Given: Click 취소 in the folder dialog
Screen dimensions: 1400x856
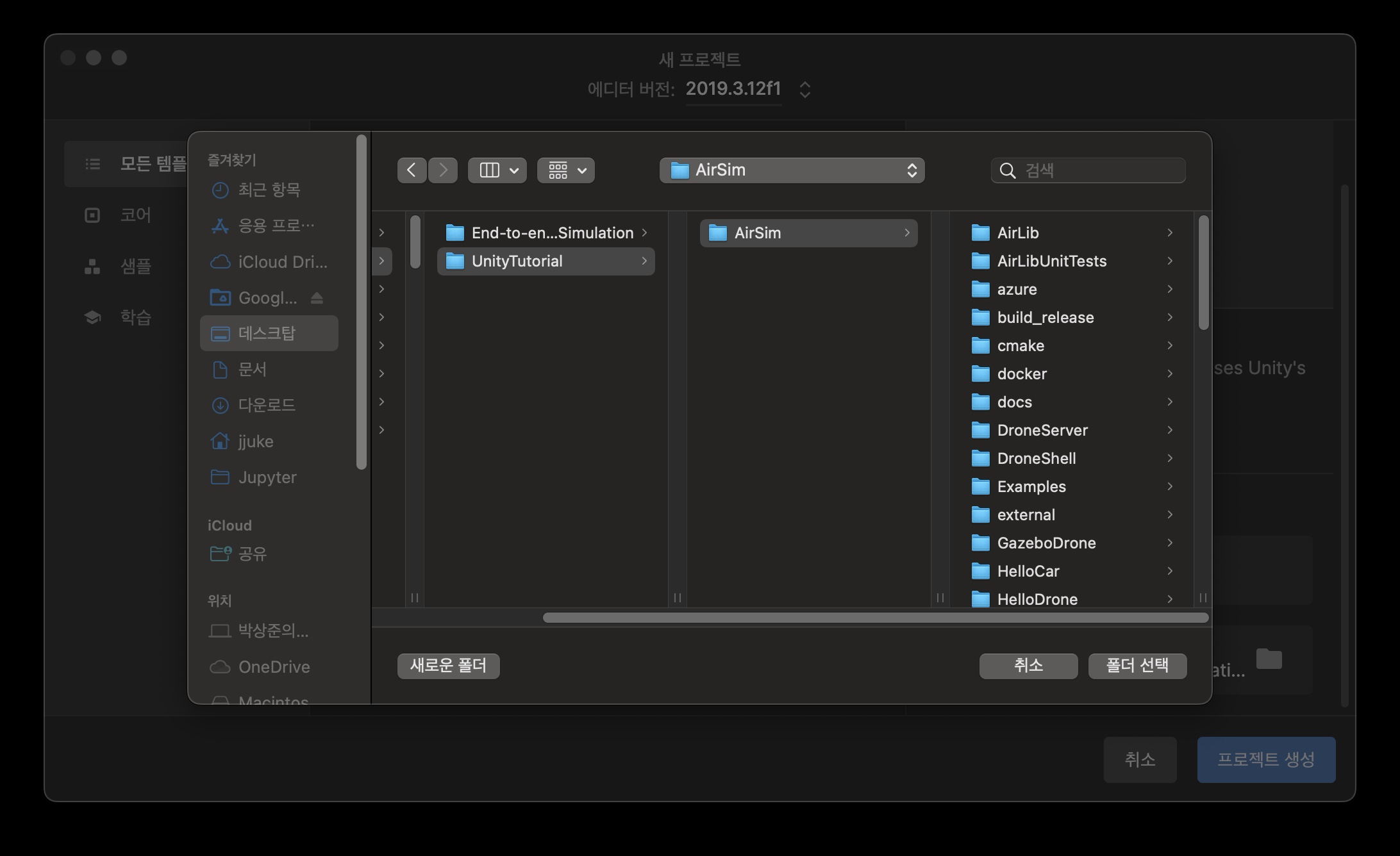Looking at the screenshot, I should click(x=1028, y=666).
